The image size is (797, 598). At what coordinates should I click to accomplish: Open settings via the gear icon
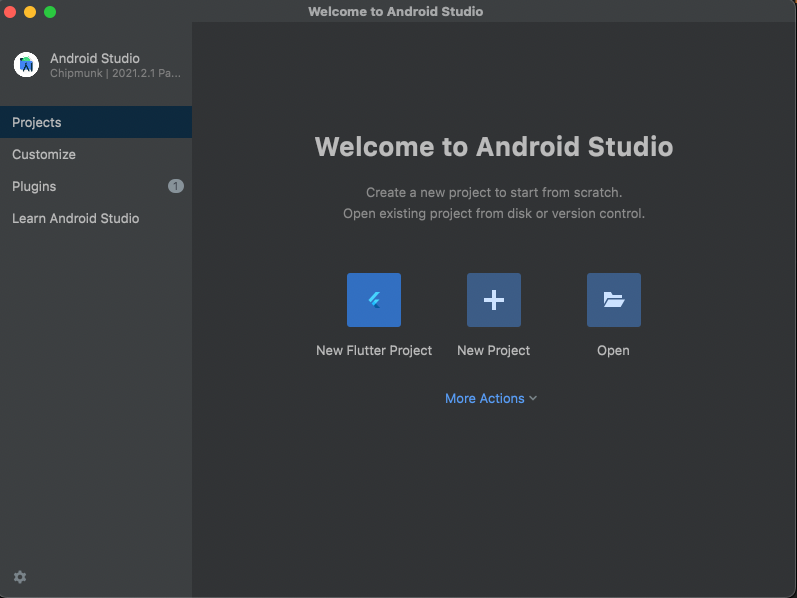[20, 577]
